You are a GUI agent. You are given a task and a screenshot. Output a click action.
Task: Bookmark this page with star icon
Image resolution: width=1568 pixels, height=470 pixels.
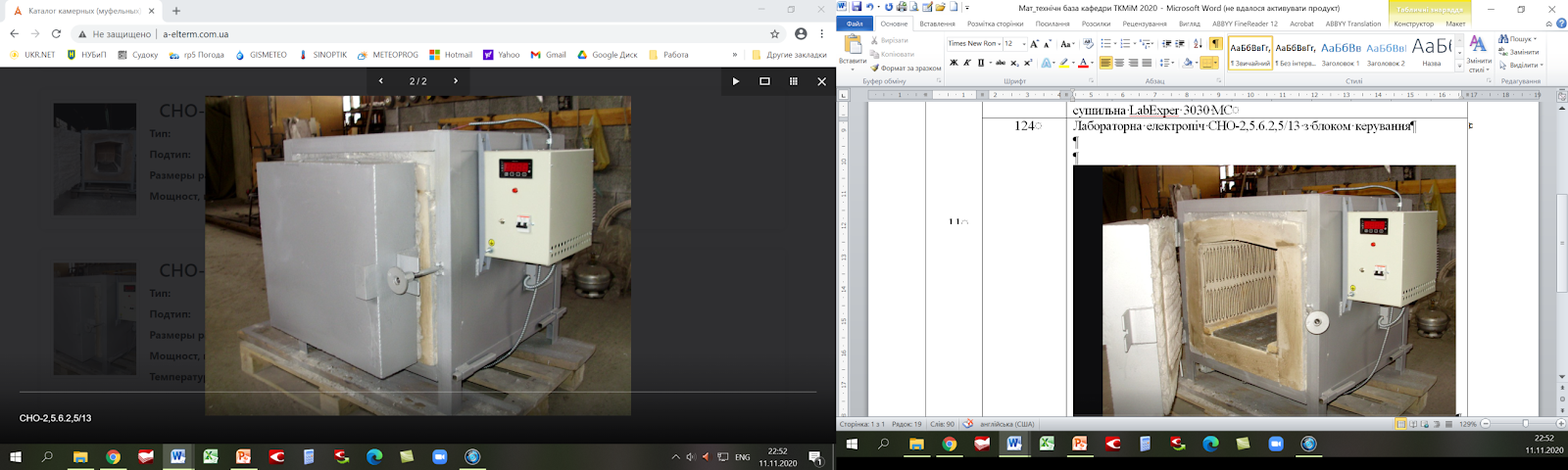coord(774,33)
